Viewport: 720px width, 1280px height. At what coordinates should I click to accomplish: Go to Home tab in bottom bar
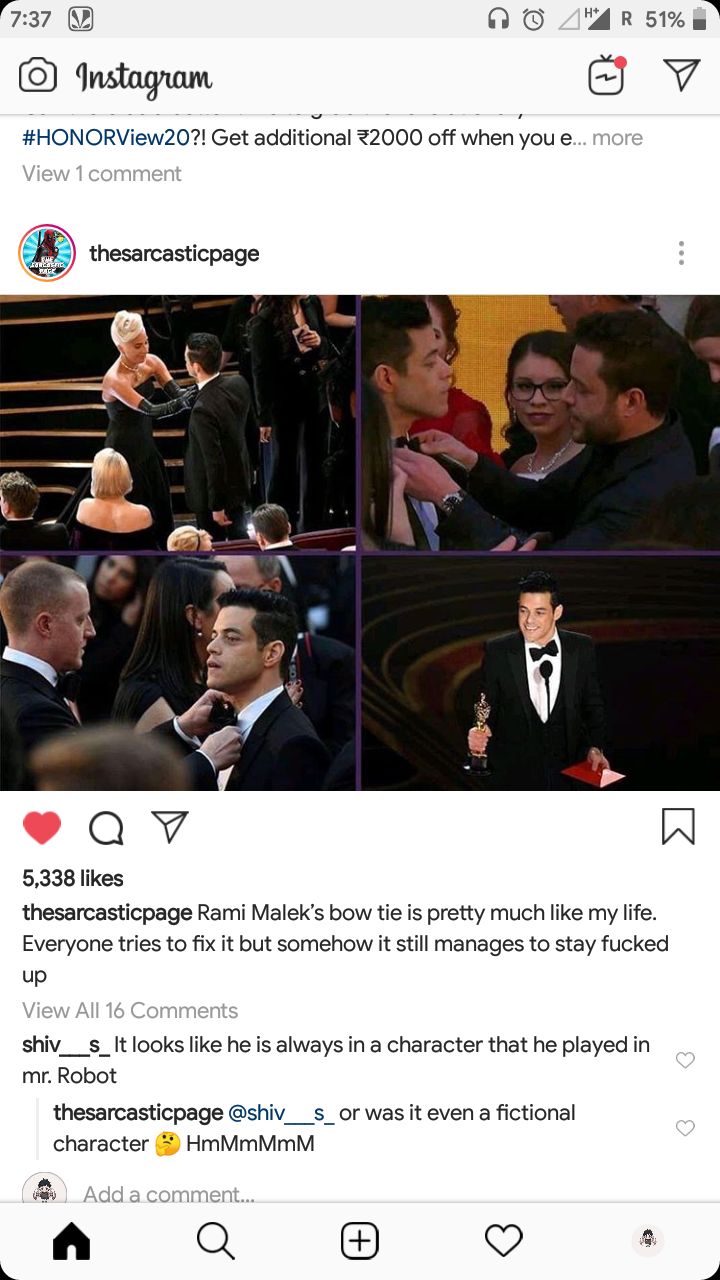(71, 1241)
